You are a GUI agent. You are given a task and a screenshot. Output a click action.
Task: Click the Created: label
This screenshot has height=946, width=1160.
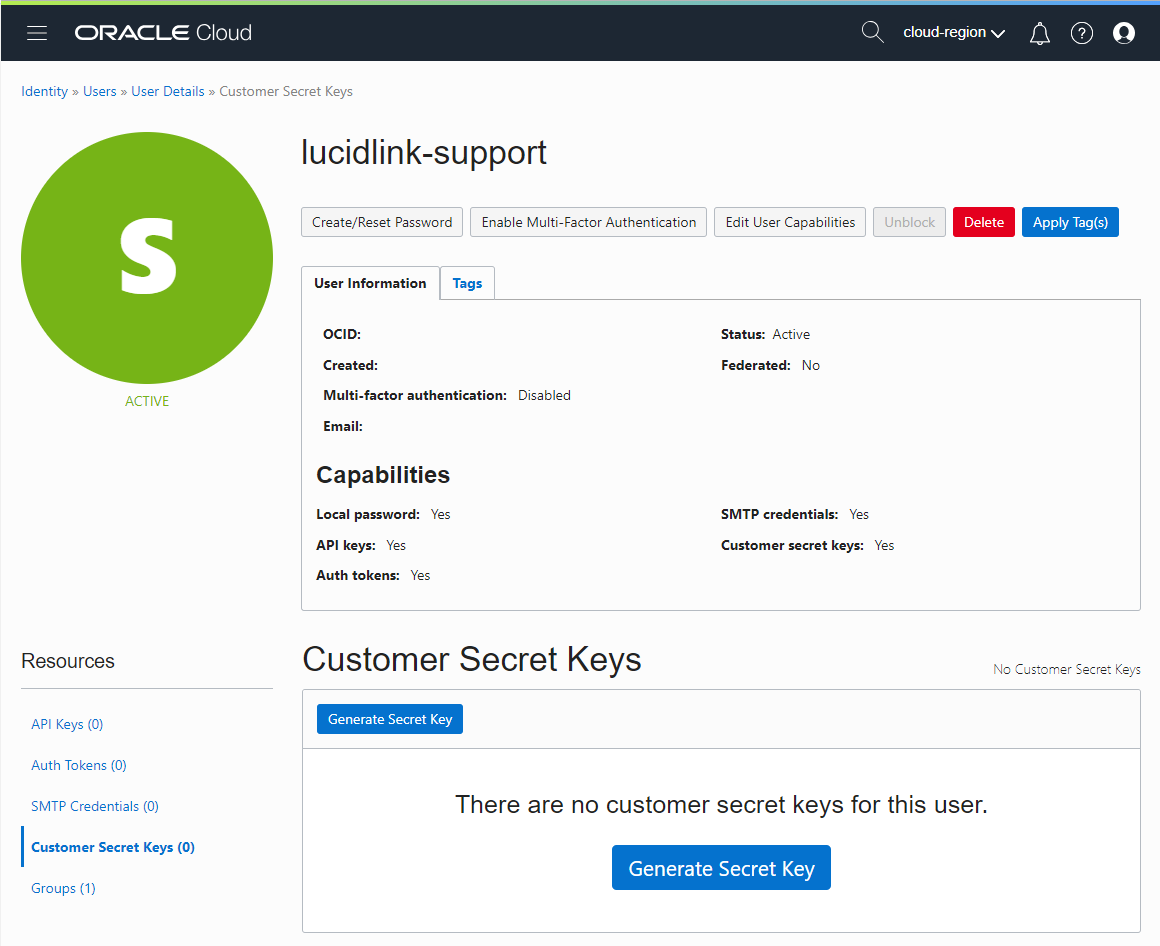(351, 365)
